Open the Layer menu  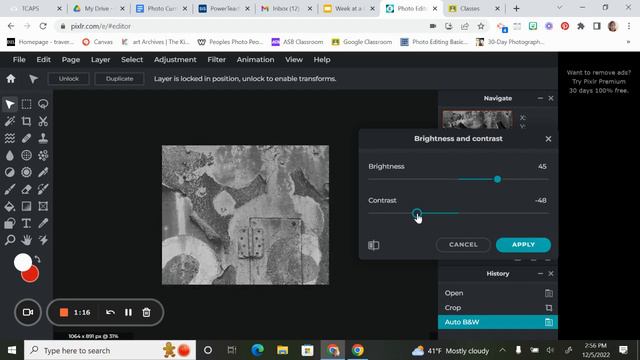click(x=100, y=60)
